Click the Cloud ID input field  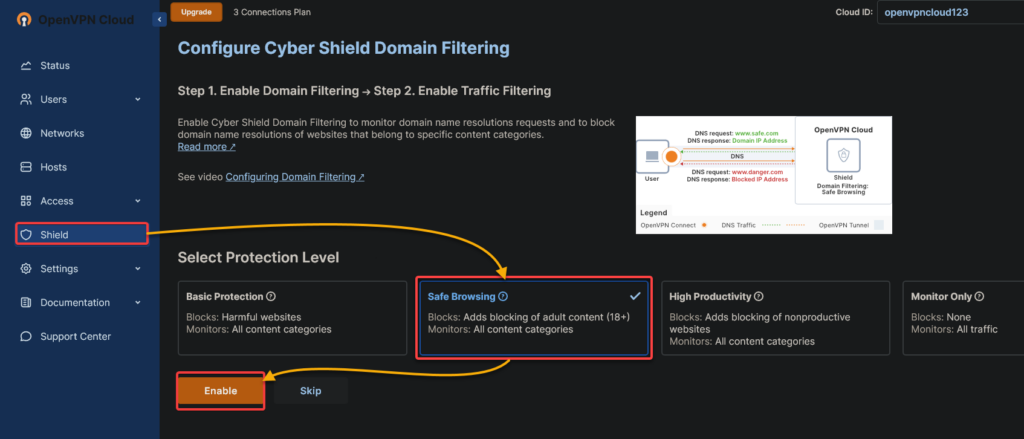[950, 13]
